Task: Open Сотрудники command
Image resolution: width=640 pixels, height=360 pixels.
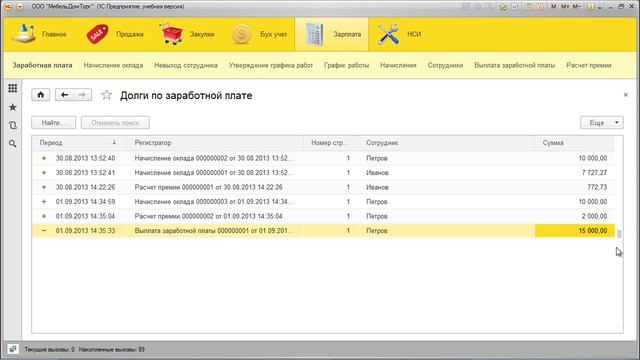Action: [x=445, y=65]
